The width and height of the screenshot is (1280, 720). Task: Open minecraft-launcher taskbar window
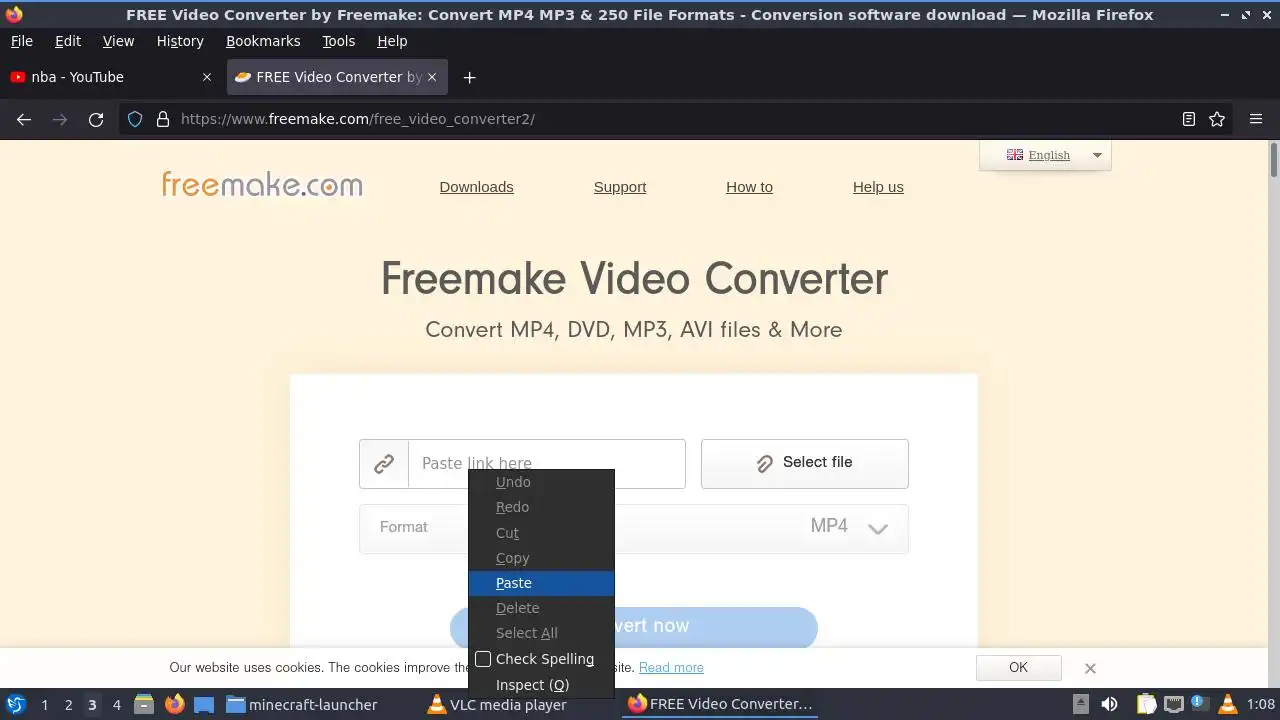click(302, 704)
